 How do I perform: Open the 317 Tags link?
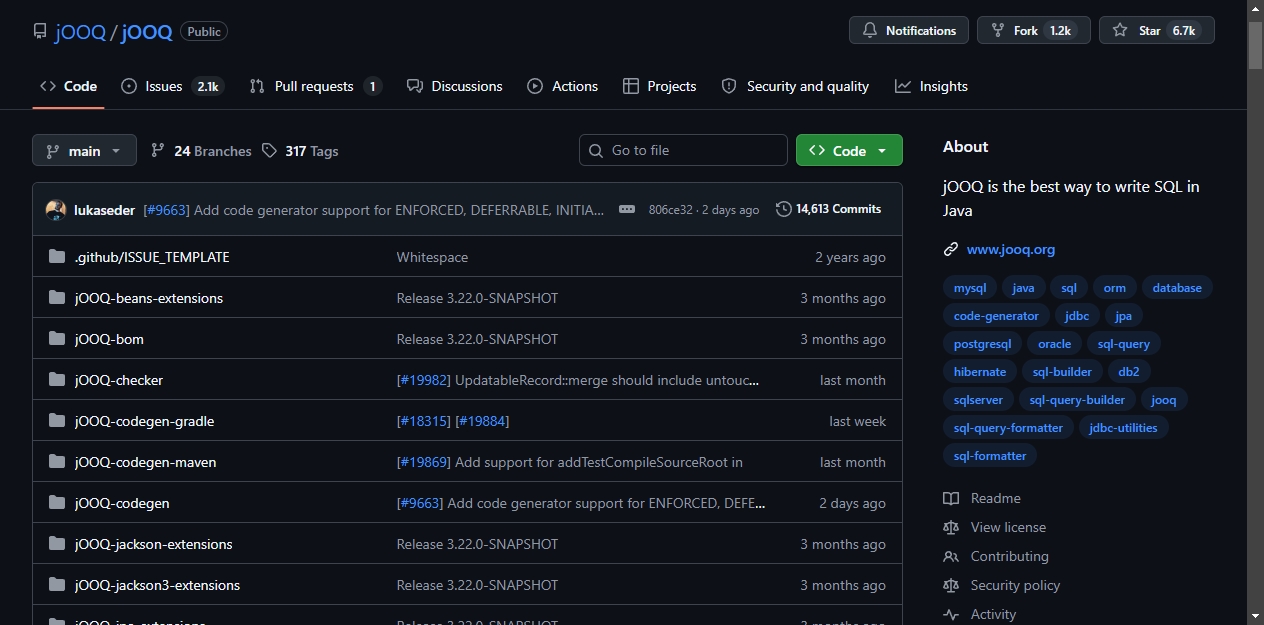(x=300, y=151)
